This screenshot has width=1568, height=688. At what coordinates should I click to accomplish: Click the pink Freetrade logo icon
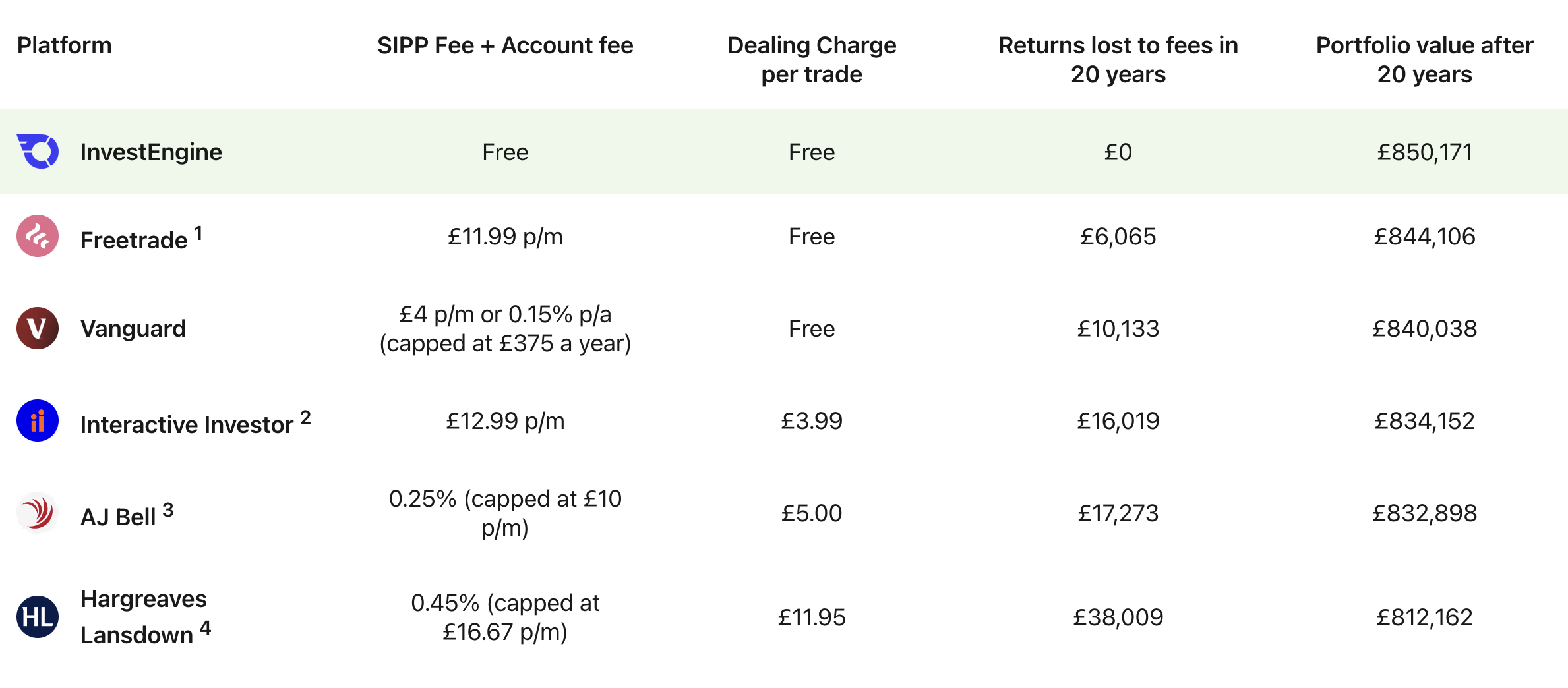[38, 236]
